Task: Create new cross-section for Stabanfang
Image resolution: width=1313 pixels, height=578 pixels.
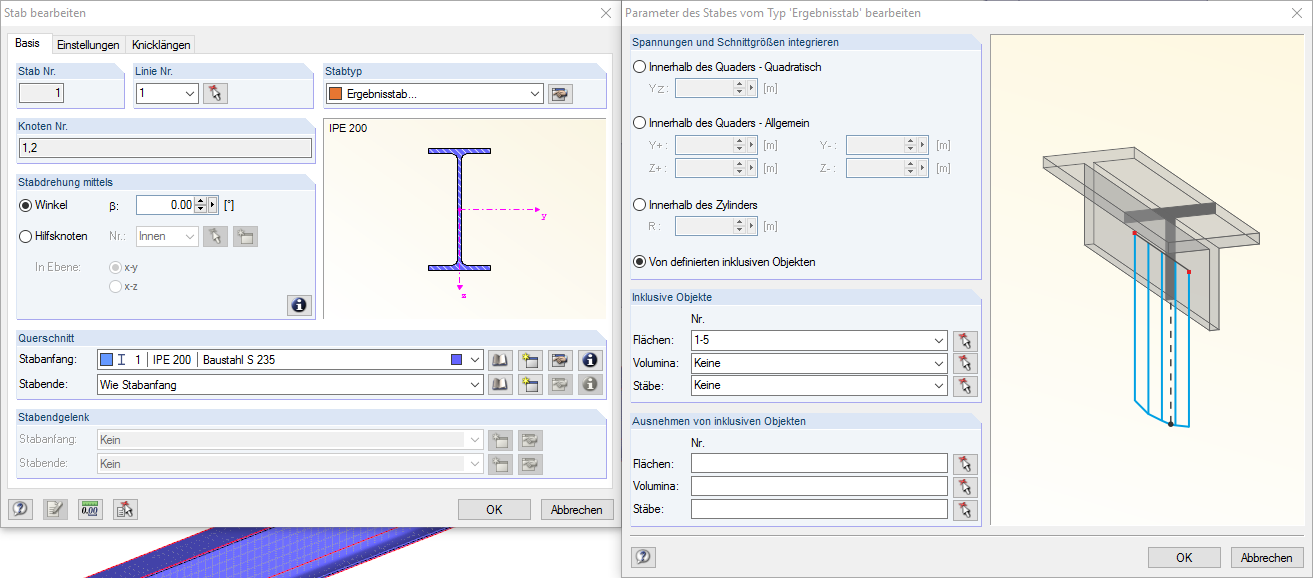Action: (x=530, y=360)
